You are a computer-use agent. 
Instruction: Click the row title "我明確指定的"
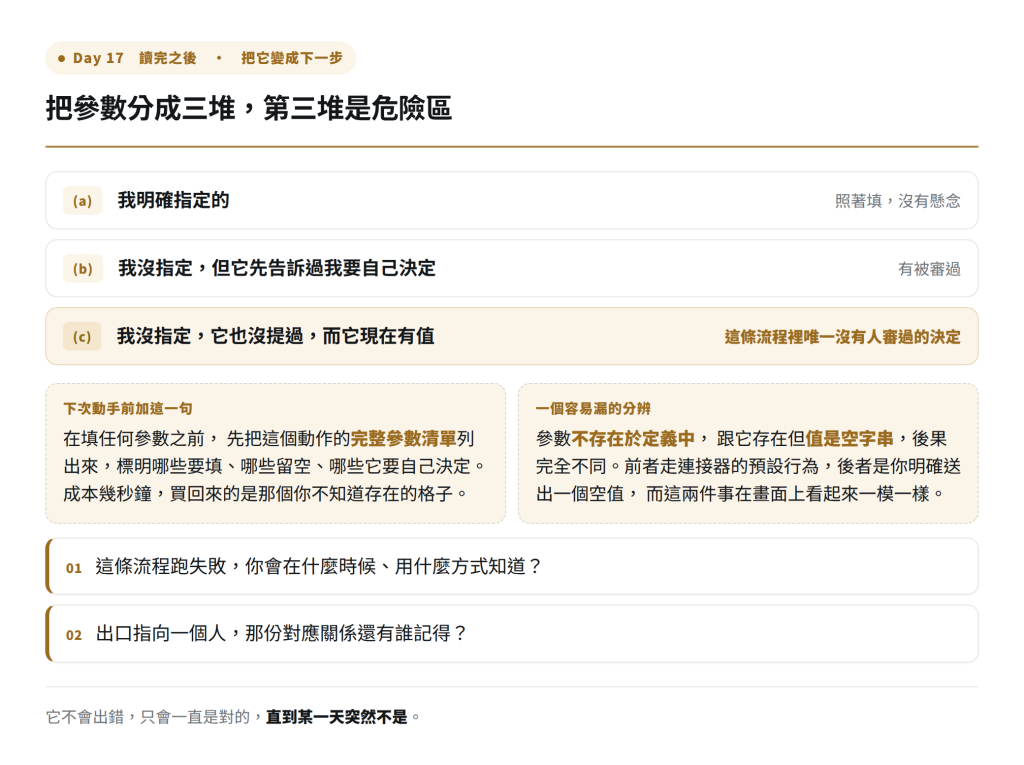174,201
